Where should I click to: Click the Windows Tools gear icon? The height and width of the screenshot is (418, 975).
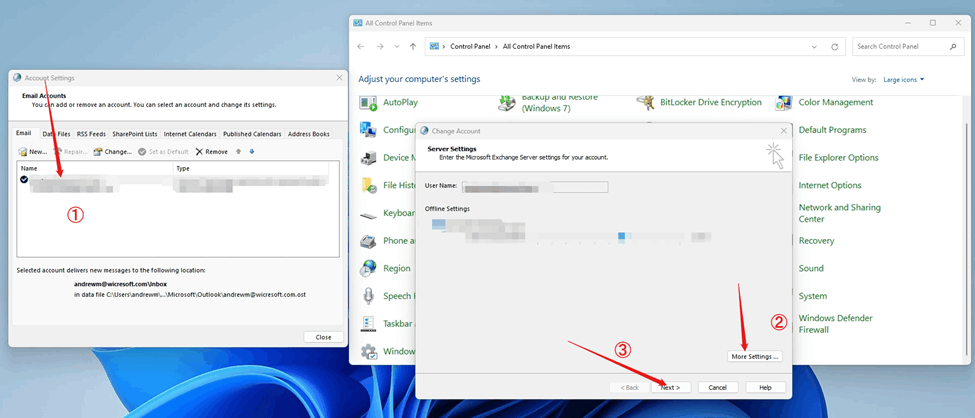click(x=369, y=351)
